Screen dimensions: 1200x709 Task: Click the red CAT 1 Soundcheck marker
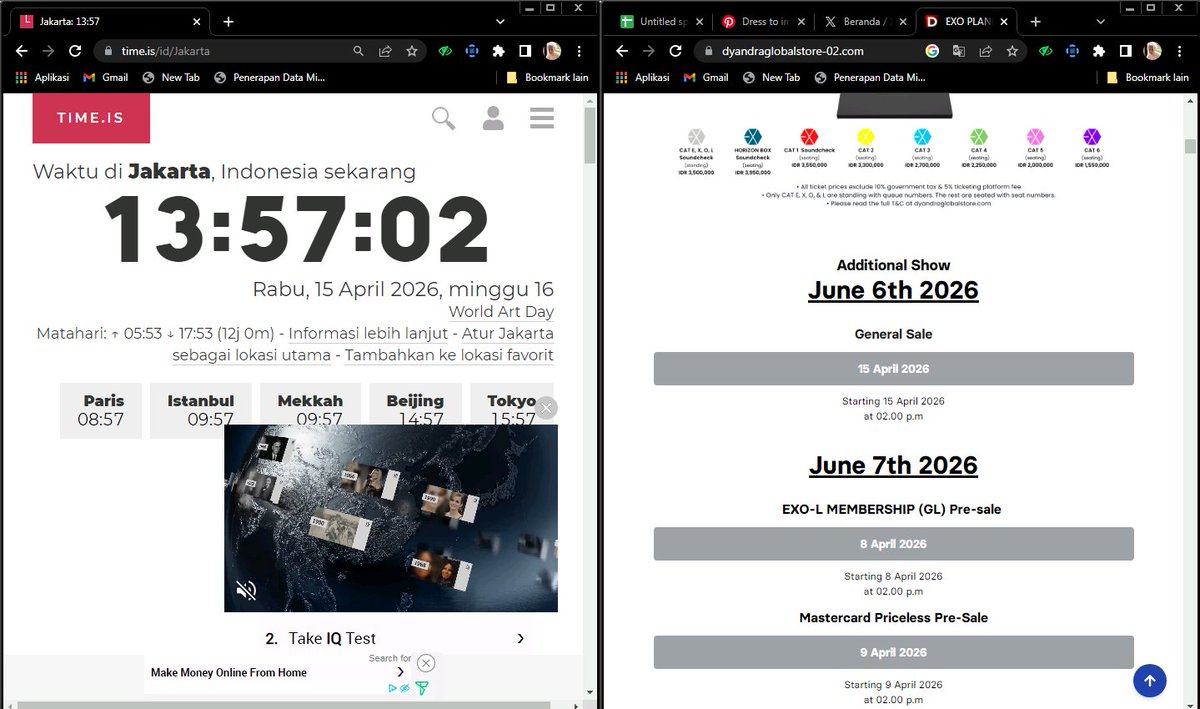[809, 137]
